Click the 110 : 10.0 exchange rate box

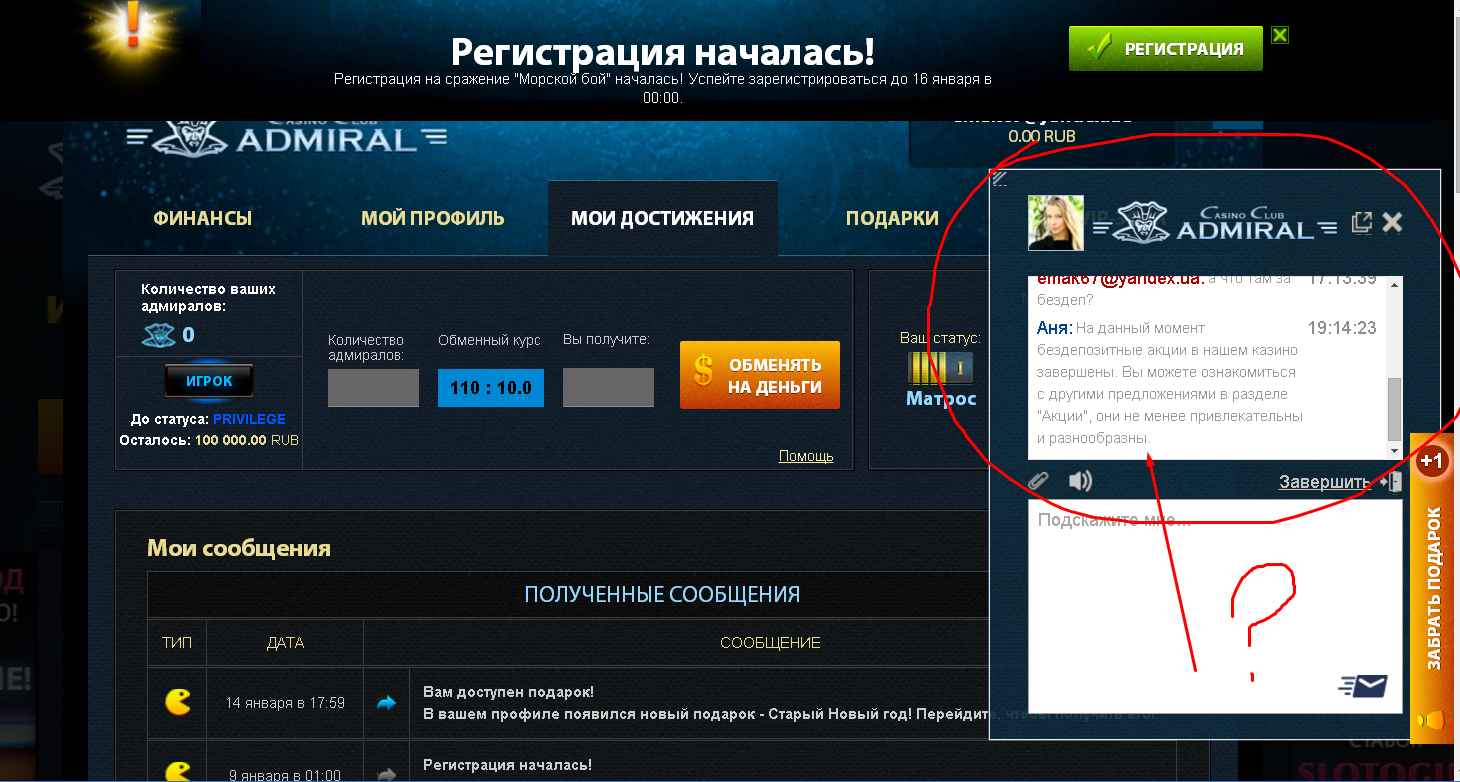click(x=491, y=388)
